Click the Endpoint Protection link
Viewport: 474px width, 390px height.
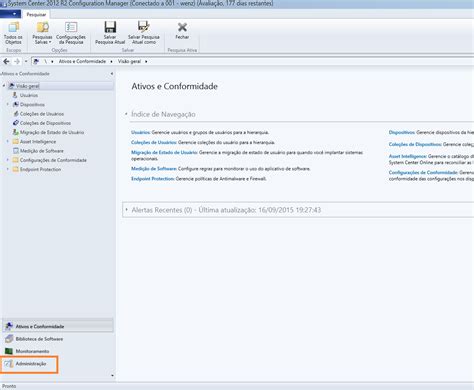coord(153,179)
